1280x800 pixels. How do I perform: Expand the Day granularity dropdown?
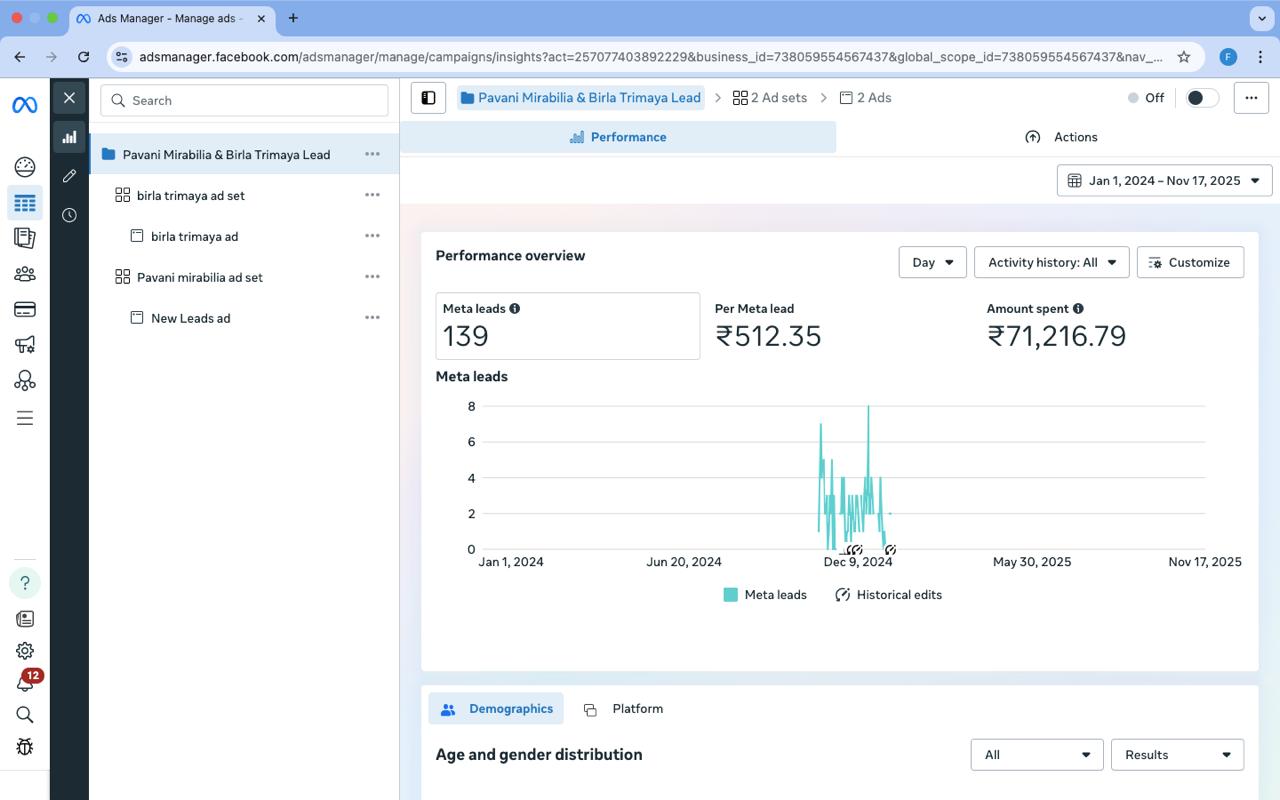pos(932,262)
